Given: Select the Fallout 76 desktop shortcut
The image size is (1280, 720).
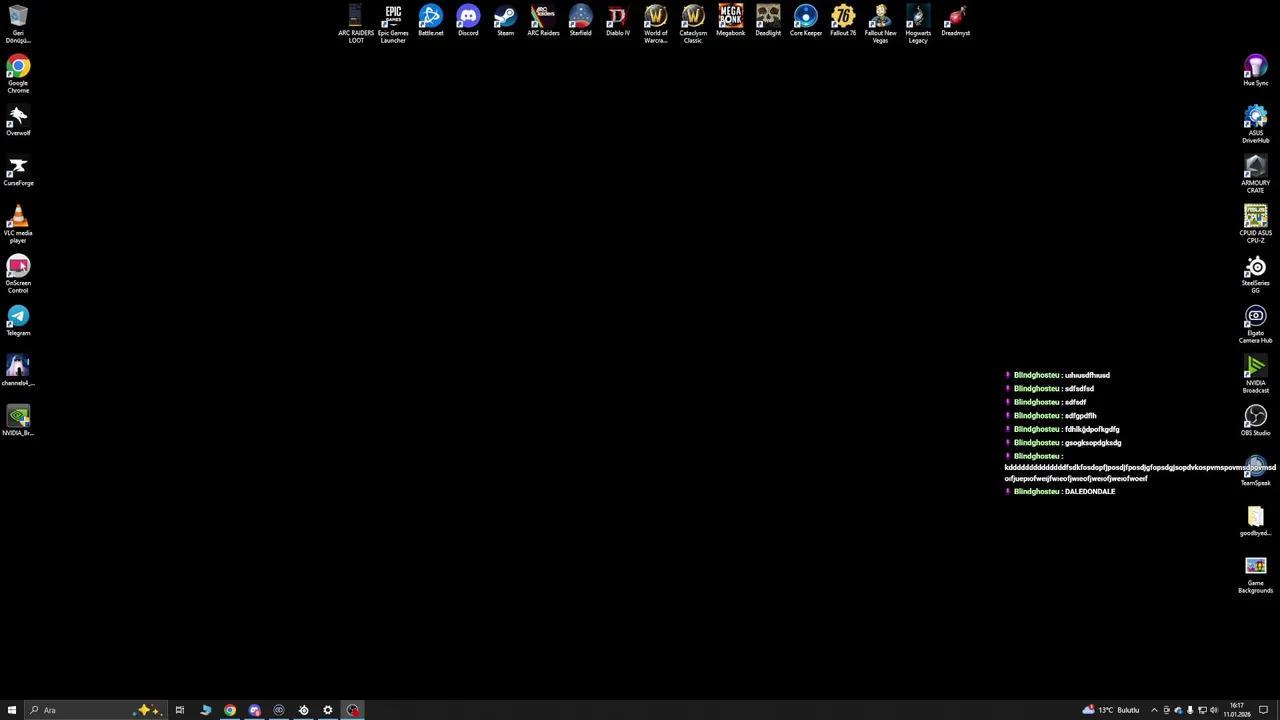Looking at the screenshot, I should [x=843, y=21].
